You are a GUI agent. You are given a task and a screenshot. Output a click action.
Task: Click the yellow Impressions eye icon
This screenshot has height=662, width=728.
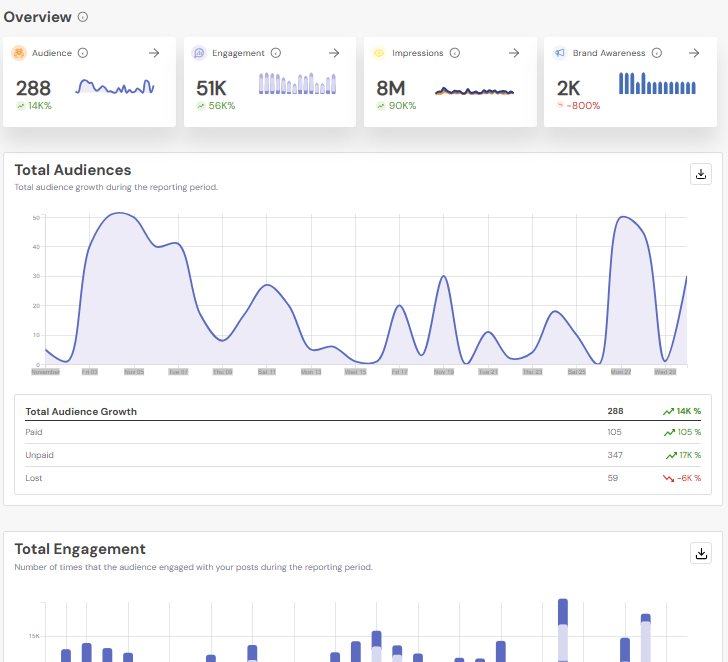[x=379, y=53]
